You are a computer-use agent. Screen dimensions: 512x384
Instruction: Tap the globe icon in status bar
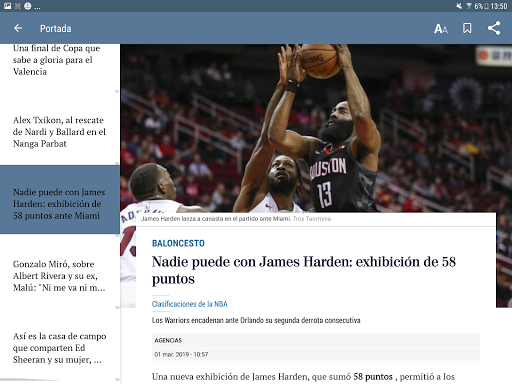[28, 6]
